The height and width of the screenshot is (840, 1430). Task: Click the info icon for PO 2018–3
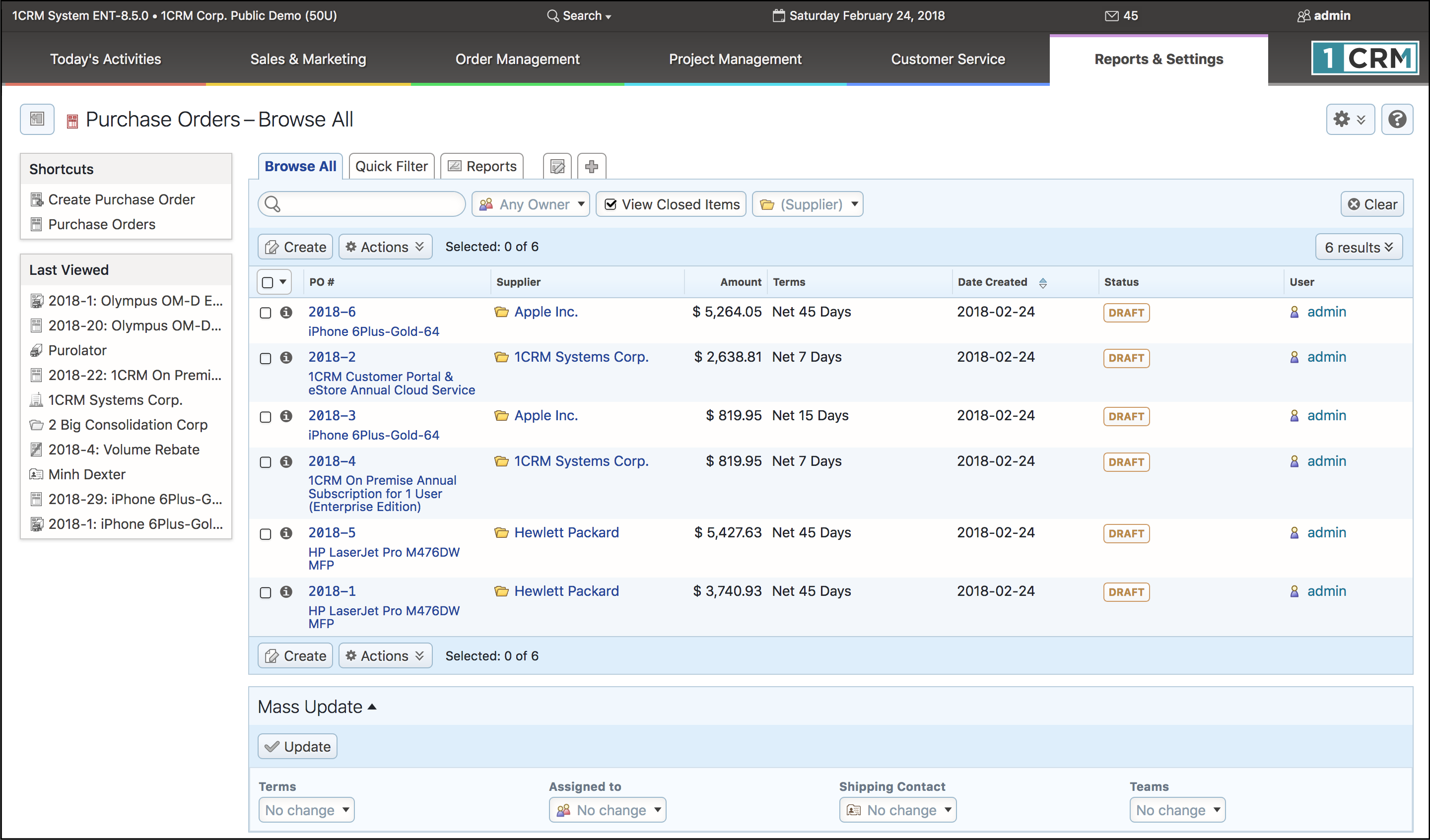click(286, 416)
